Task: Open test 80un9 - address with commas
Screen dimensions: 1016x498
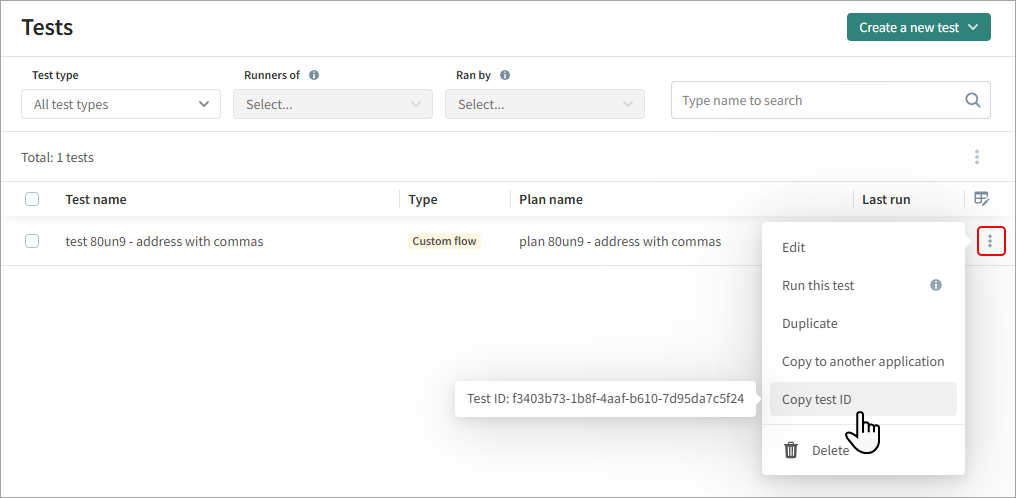Action: pyautogui.click(x=164, y=241)
